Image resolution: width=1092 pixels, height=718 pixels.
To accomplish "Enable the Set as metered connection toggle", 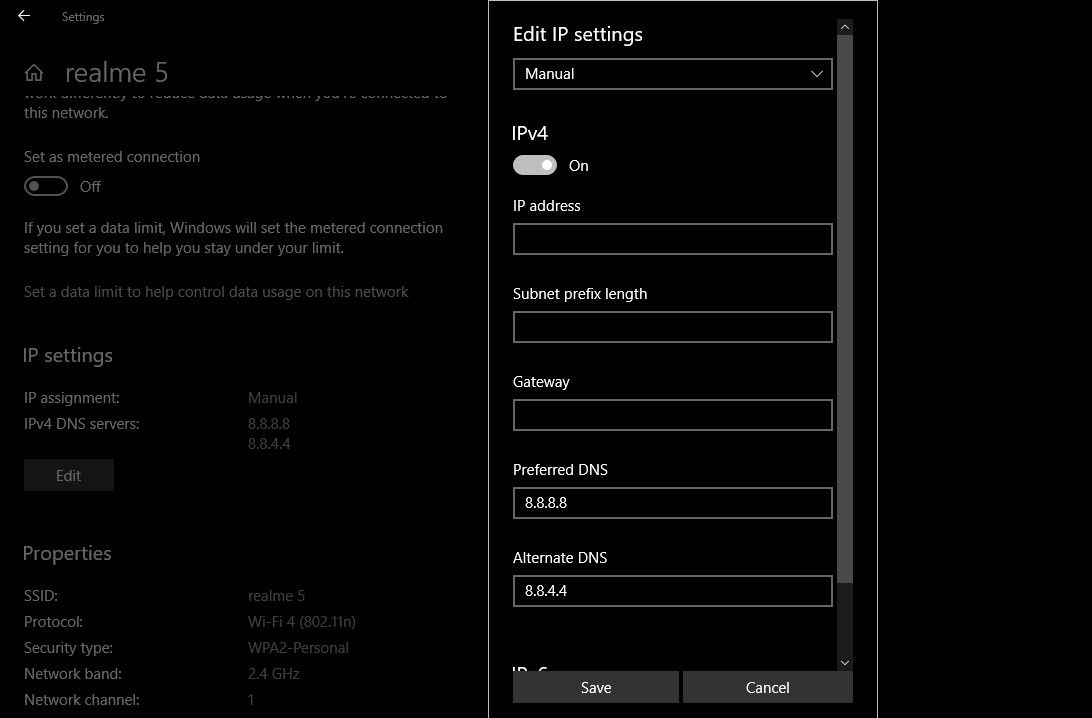I will point(45,186).
